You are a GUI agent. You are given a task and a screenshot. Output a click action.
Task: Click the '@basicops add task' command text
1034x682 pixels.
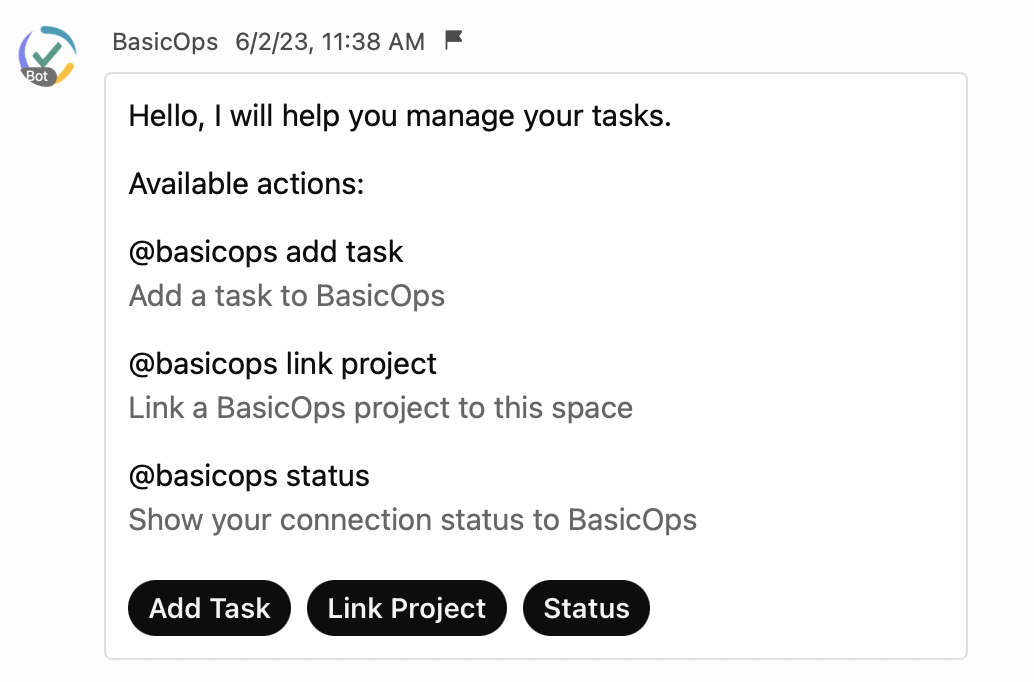coord(266,252)
